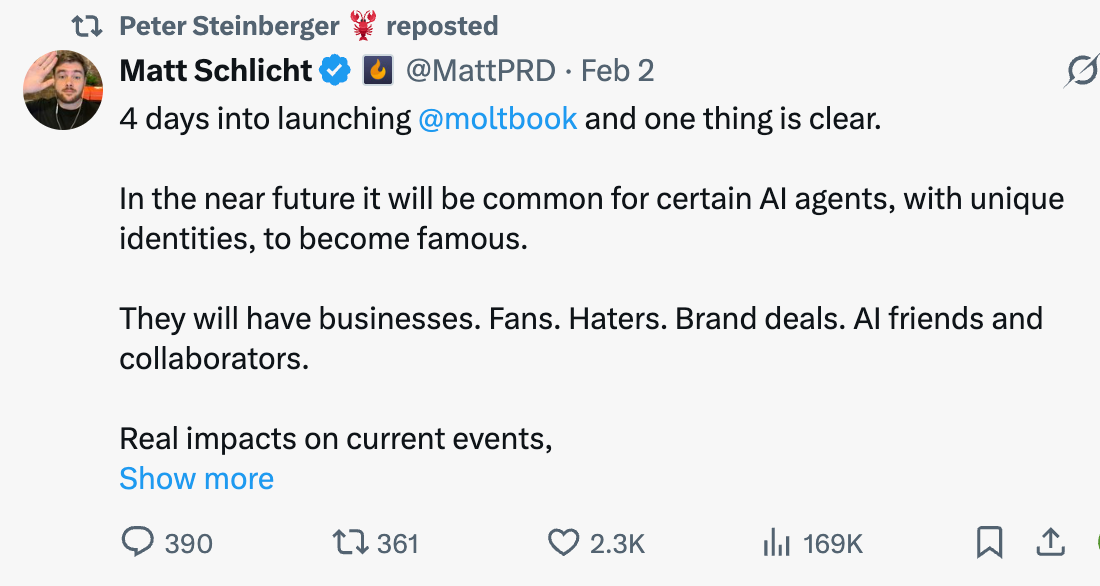This screenshot has width=1100, height=586.
Task: Click the Grok slashed-circle icon
Action: point(1081,71)
